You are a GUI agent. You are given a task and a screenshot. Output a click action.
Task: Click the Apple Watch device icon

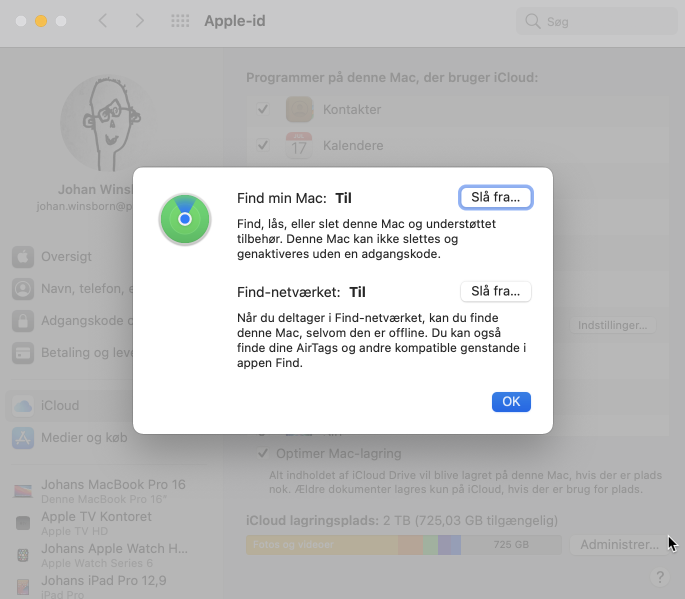(x=23, y=555)
